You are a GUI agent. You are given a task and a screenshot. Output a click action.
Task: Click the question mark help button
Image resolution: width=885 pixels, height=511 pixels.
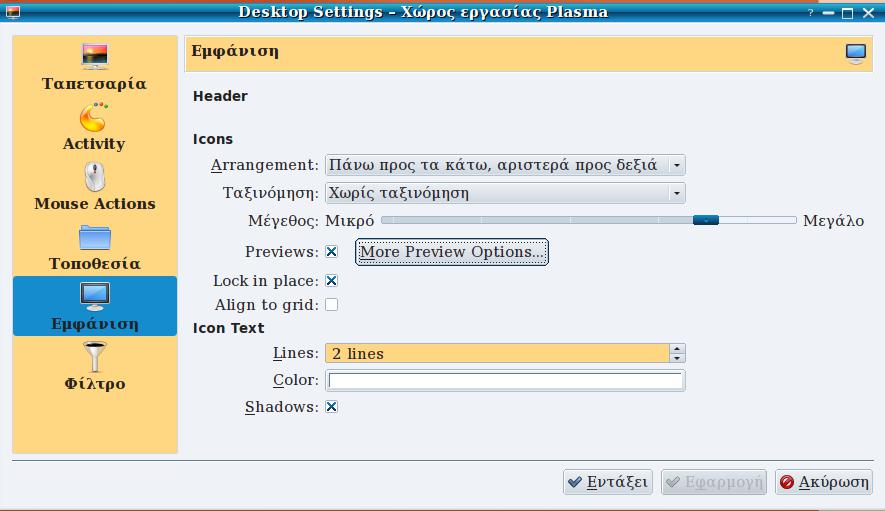[810, 12]
